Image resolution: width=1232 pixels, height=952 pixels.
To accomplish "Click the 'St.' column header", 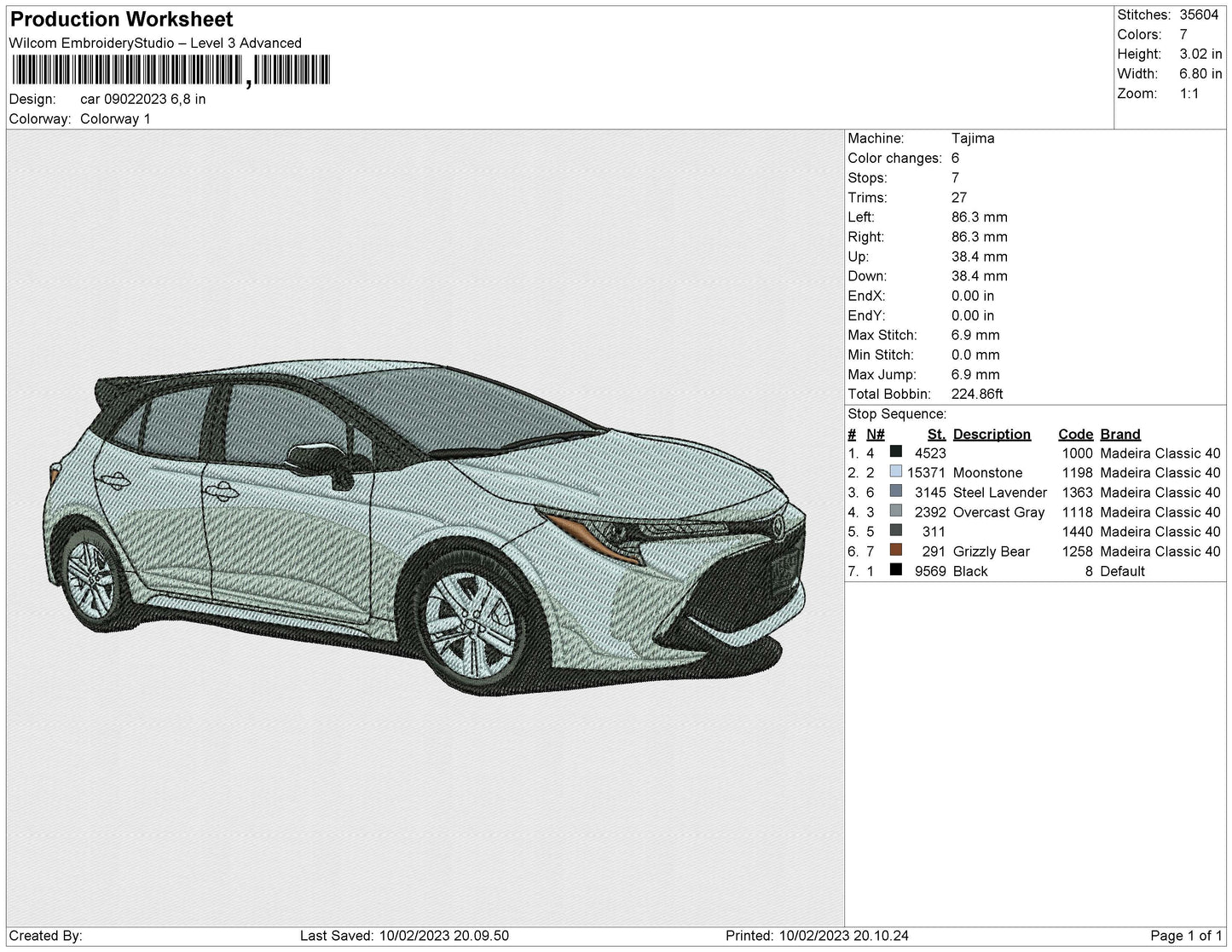I will [936, 434].
